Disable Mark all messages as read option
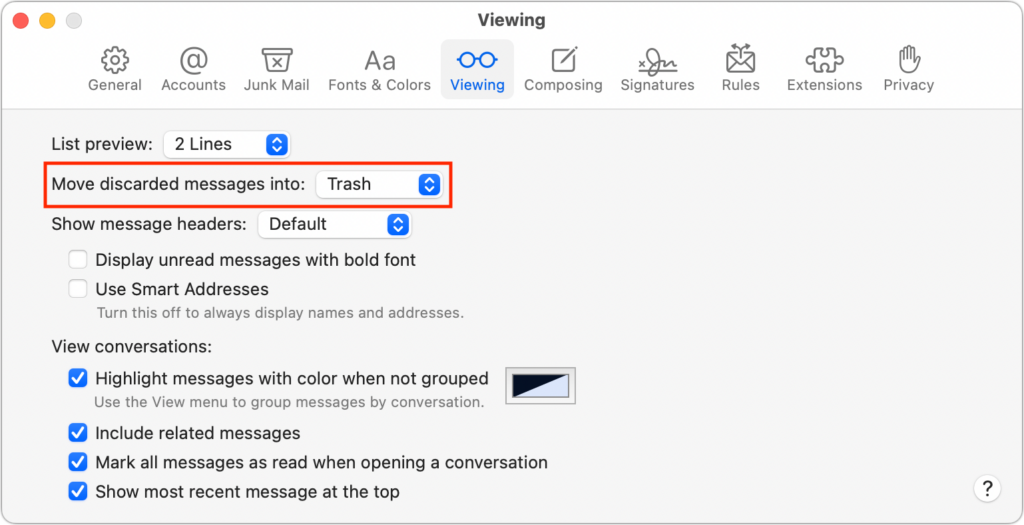 coord(78,462)
